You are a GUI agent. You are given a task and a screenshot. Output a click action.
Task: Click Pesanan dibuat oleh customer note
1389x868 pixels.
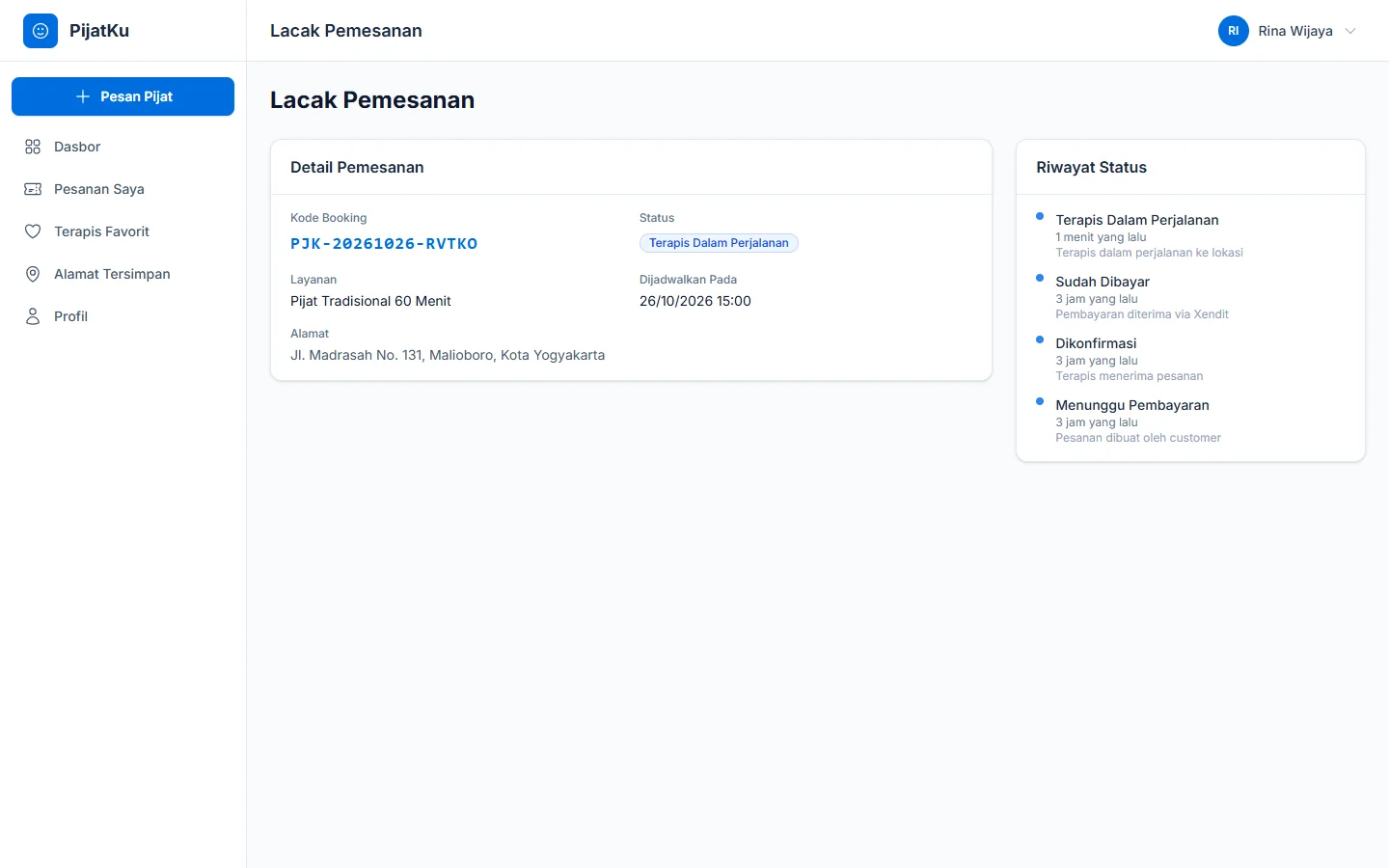(1138, 438)
